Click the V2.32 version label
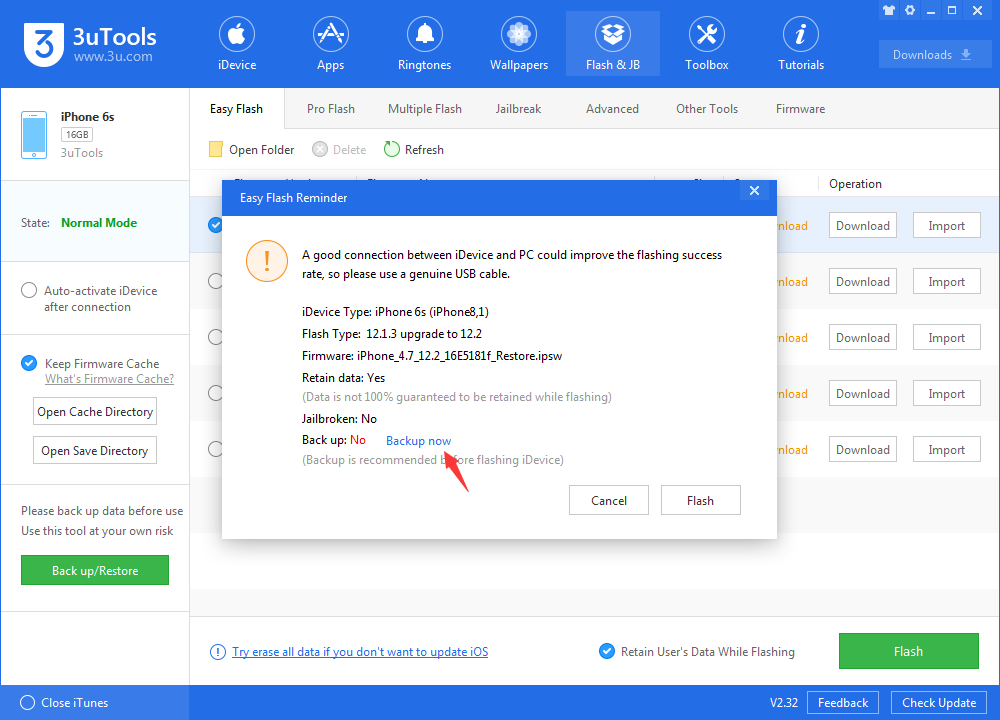1000x720 pixels. tap(784, 703)
